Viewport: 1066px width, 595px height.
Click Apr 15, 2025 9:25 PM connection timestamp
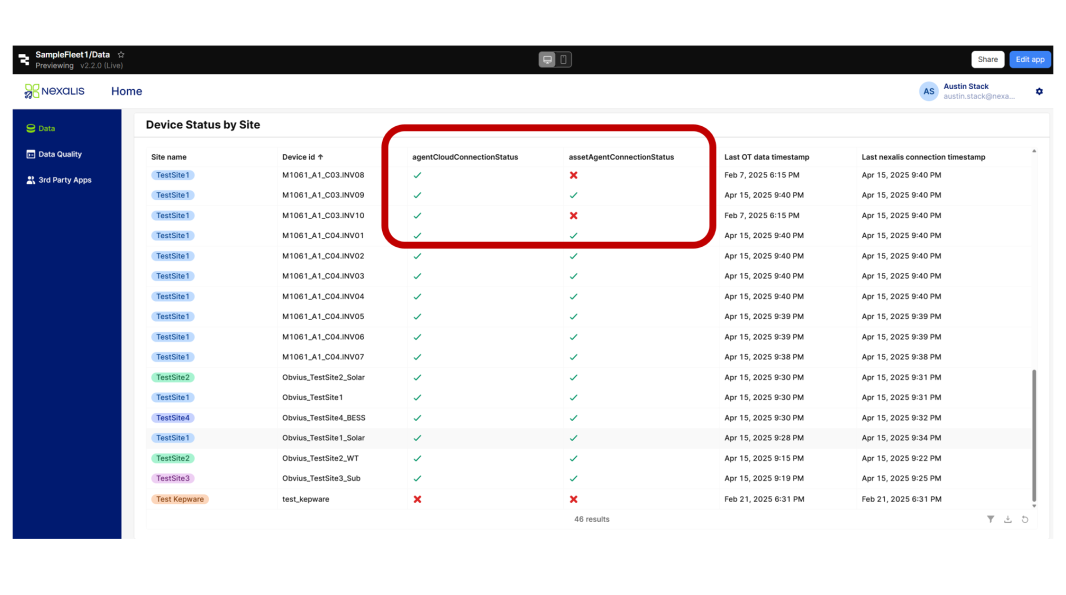tap(901, 479)
